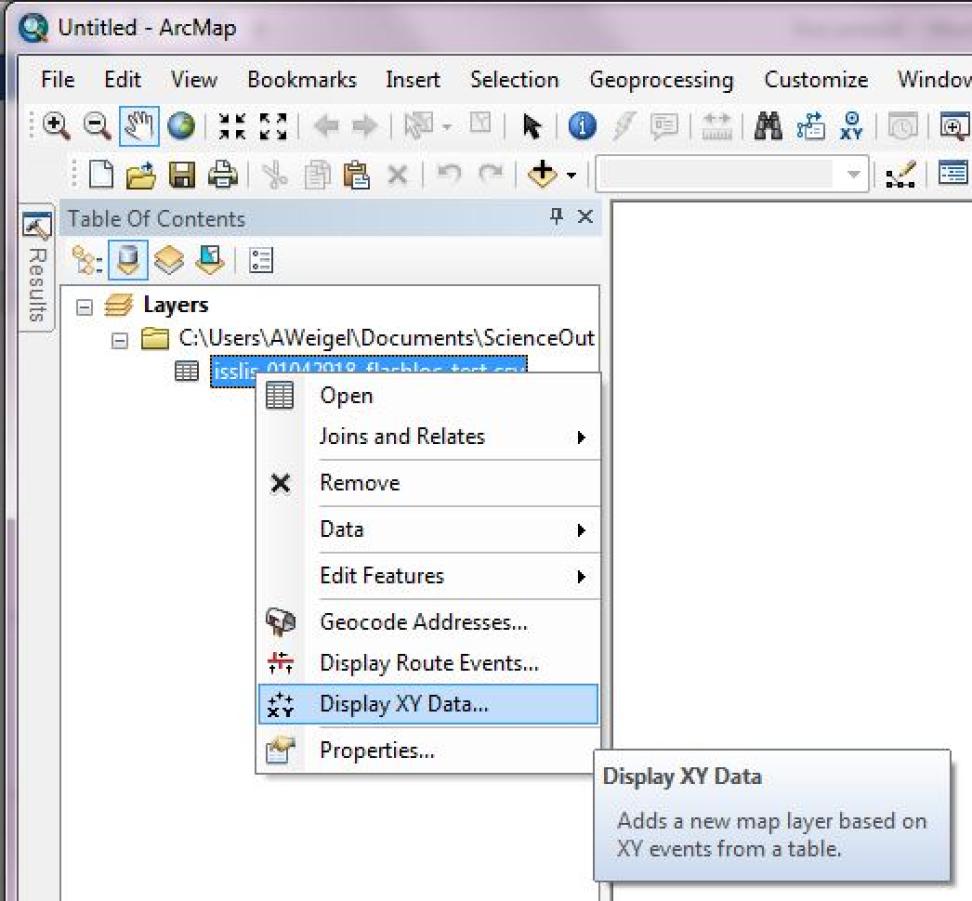Open Add Data dropdown arrow
972x901 pixels.
572,175
